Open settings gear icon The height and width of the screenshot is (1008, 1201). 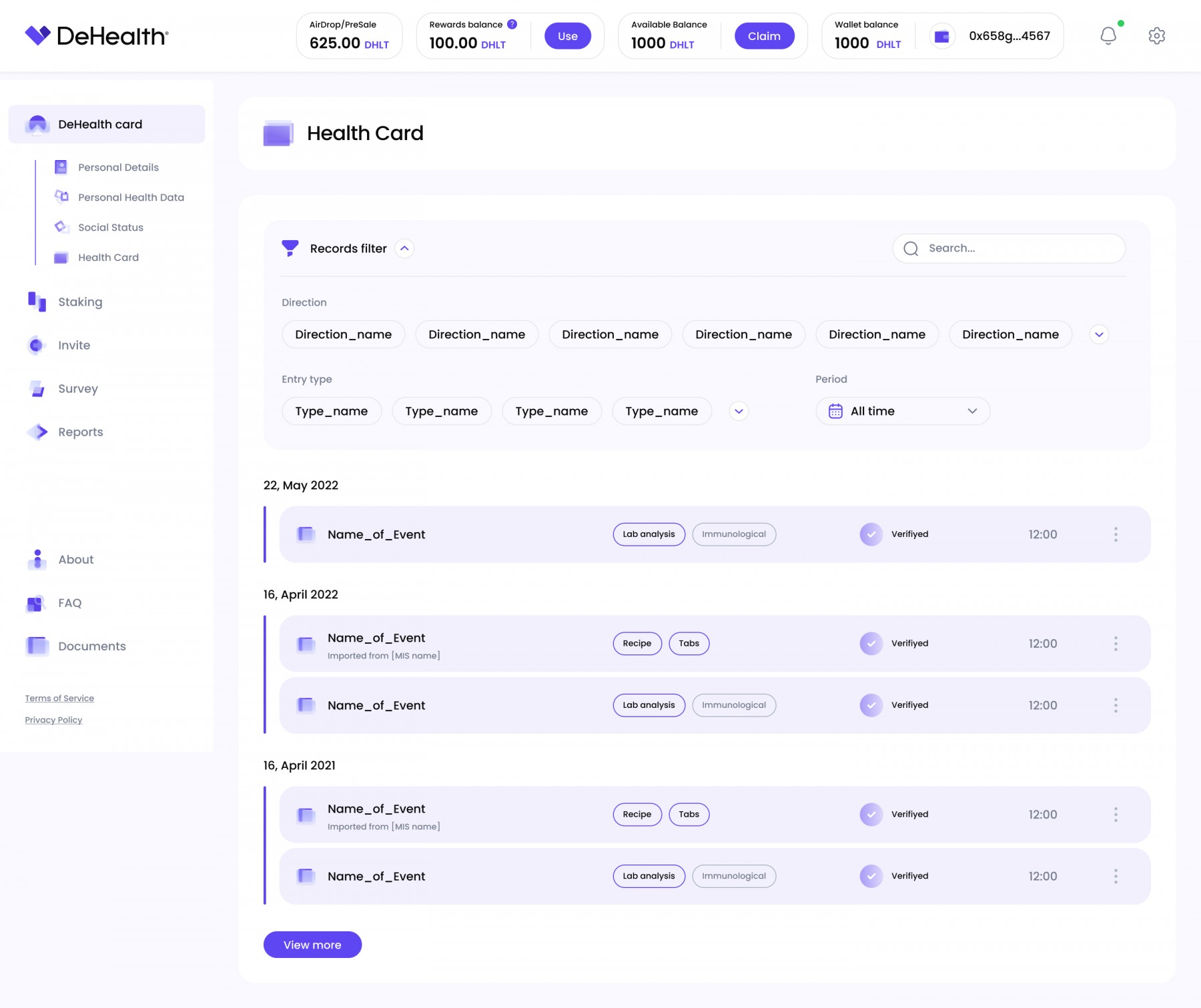(x=1156, y=36)
